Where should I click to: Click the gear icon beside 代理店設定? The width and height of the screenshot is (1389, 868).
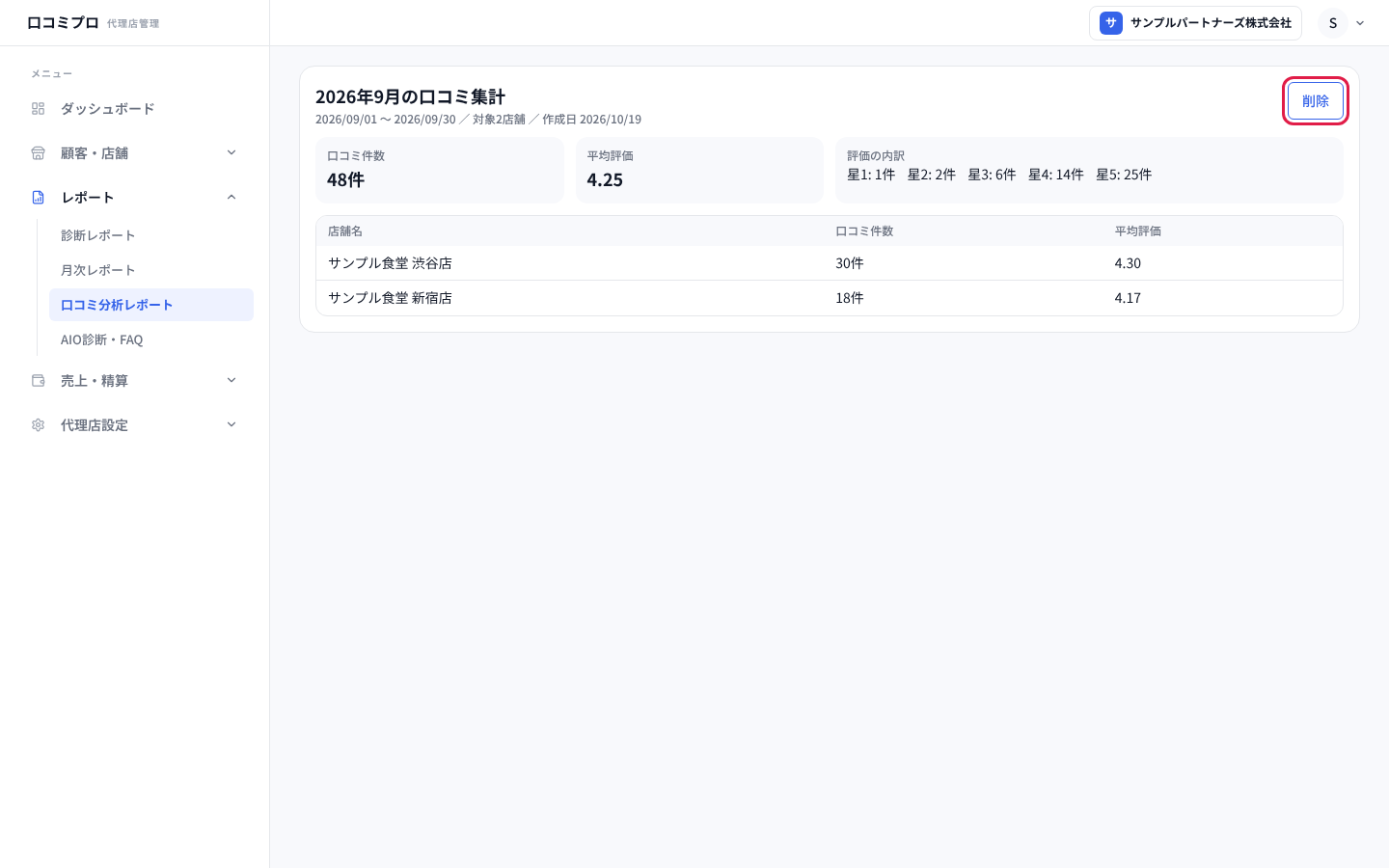coord(39,425)
